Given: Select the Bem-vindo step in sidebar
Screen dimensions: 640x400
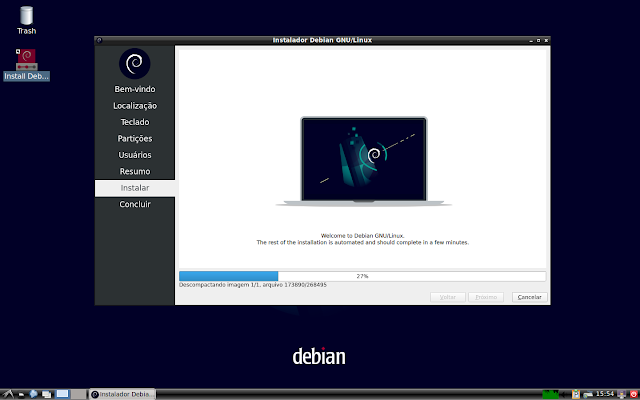Looking at the screenshot, I should pyautogui.click(x=135, y=89).
